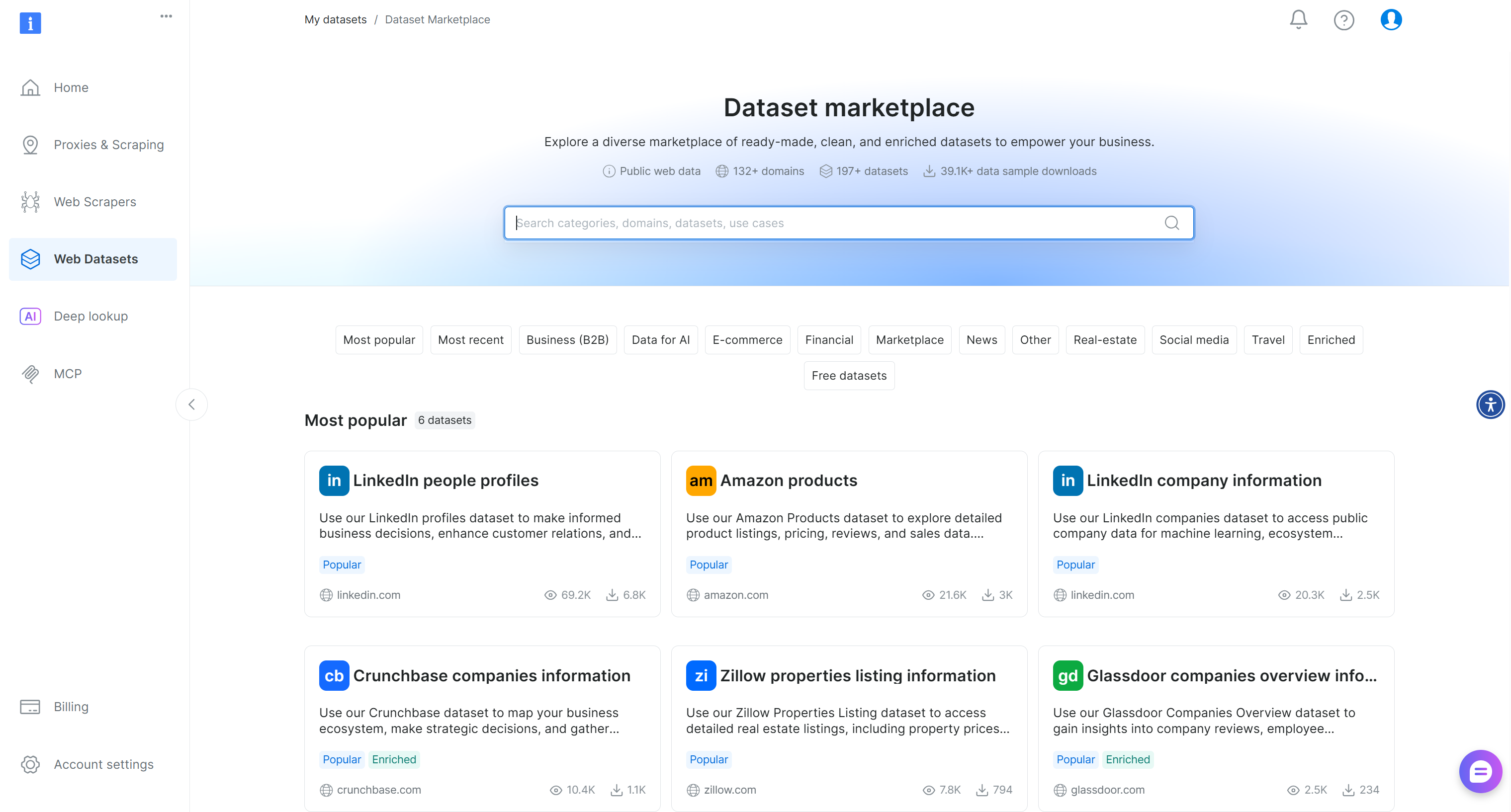1511x812 pixels.
Task: Open Account settings from the sidebar
Action: [x=103, y=764]
